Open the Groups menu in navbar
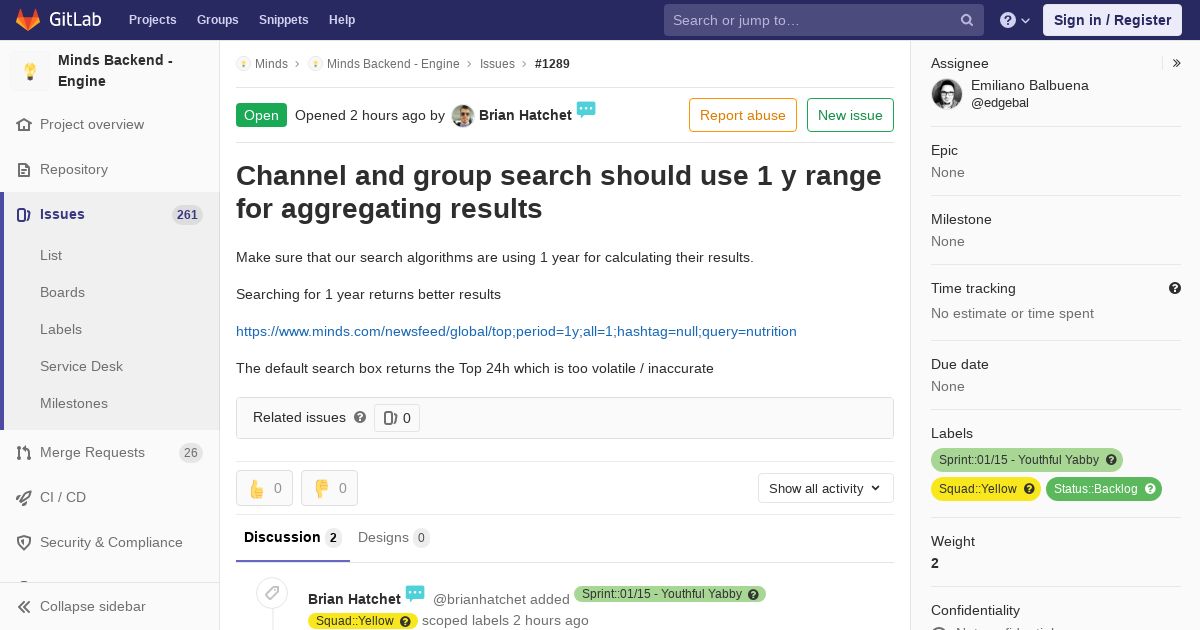This screenshot has height=630, width=1200. click(x=217, y=19)
